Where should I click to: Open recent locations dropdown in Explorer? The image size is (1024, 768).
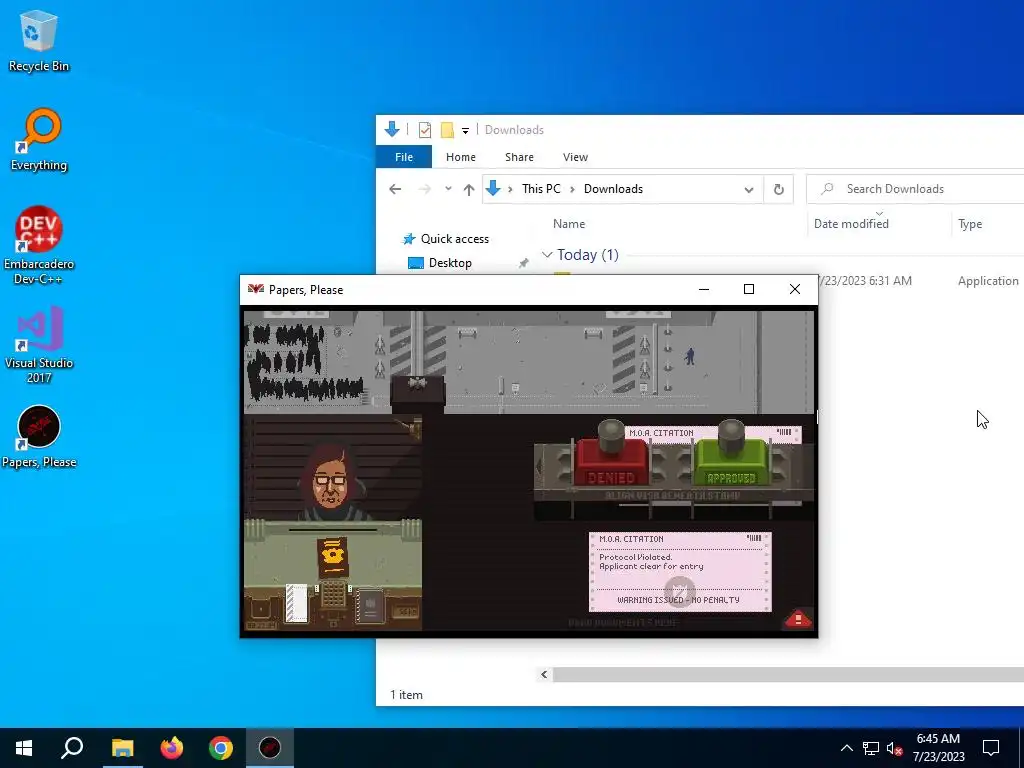click(x=448, y=189)
